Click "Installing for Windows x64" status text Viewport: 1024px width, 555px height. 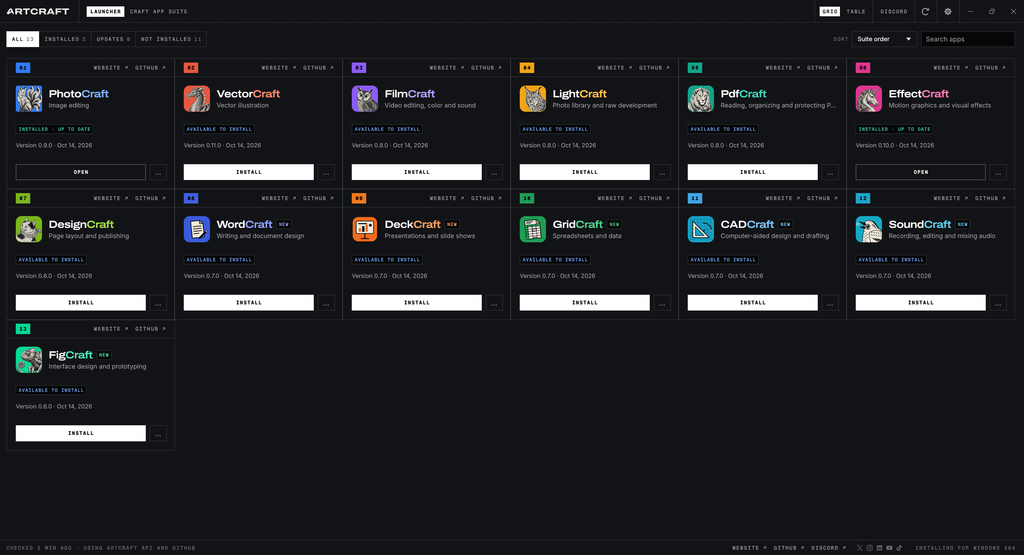[965, 548]
